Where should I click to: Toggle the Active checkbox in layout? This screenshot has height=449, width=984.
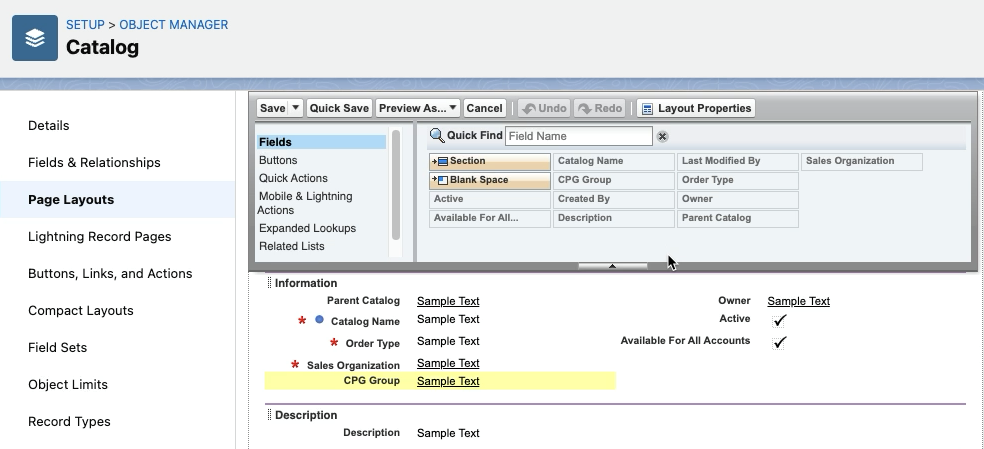point(780,320)
